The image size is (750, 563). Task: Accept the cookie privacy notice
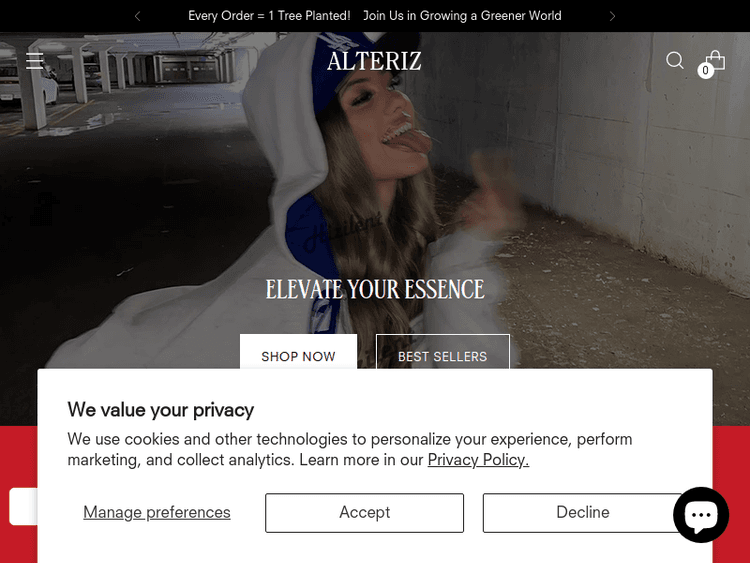click(x=364, y=512)
